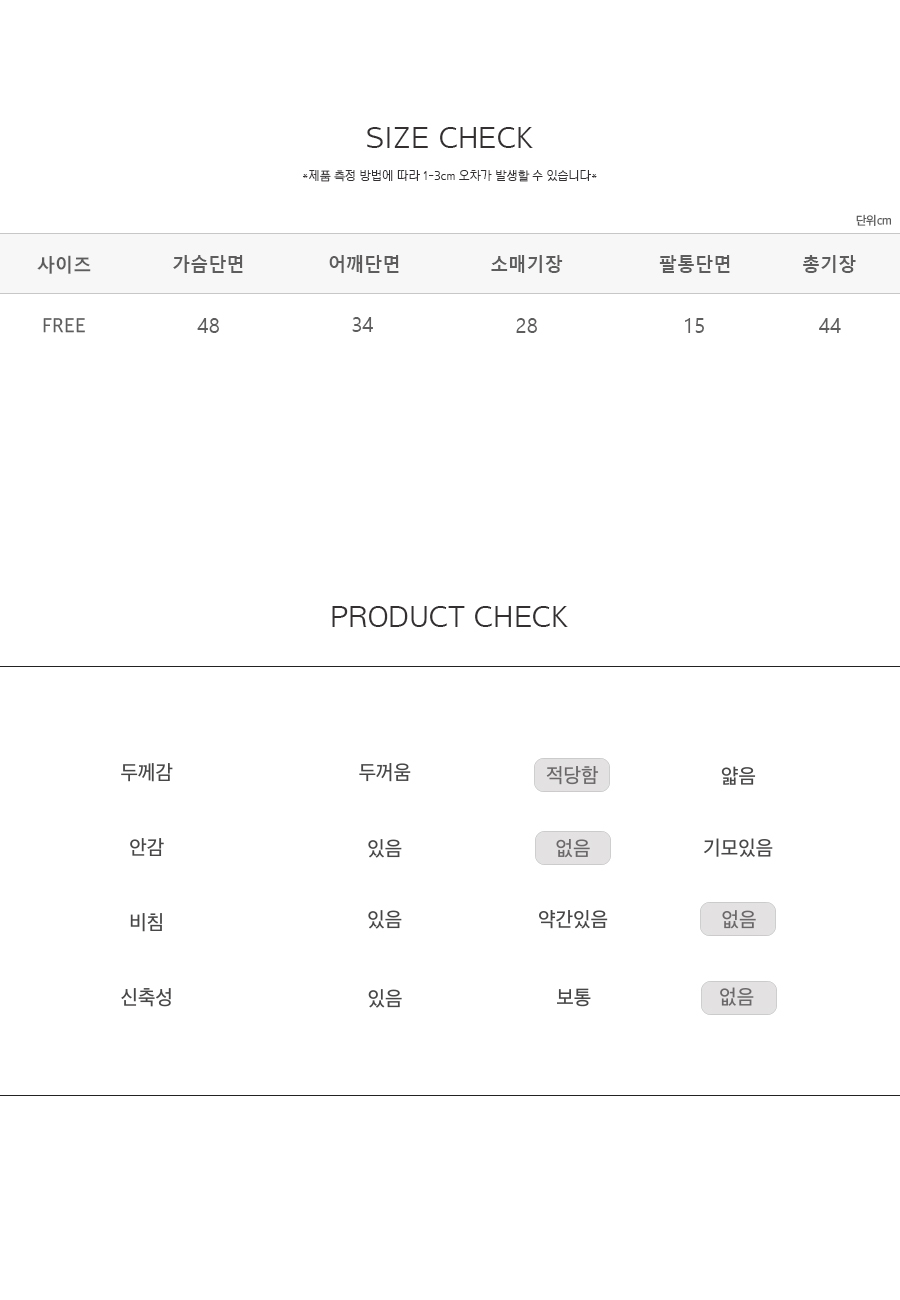Click the 총기장 column header
The image size is (900, 1300).
[x=829, y=264]
